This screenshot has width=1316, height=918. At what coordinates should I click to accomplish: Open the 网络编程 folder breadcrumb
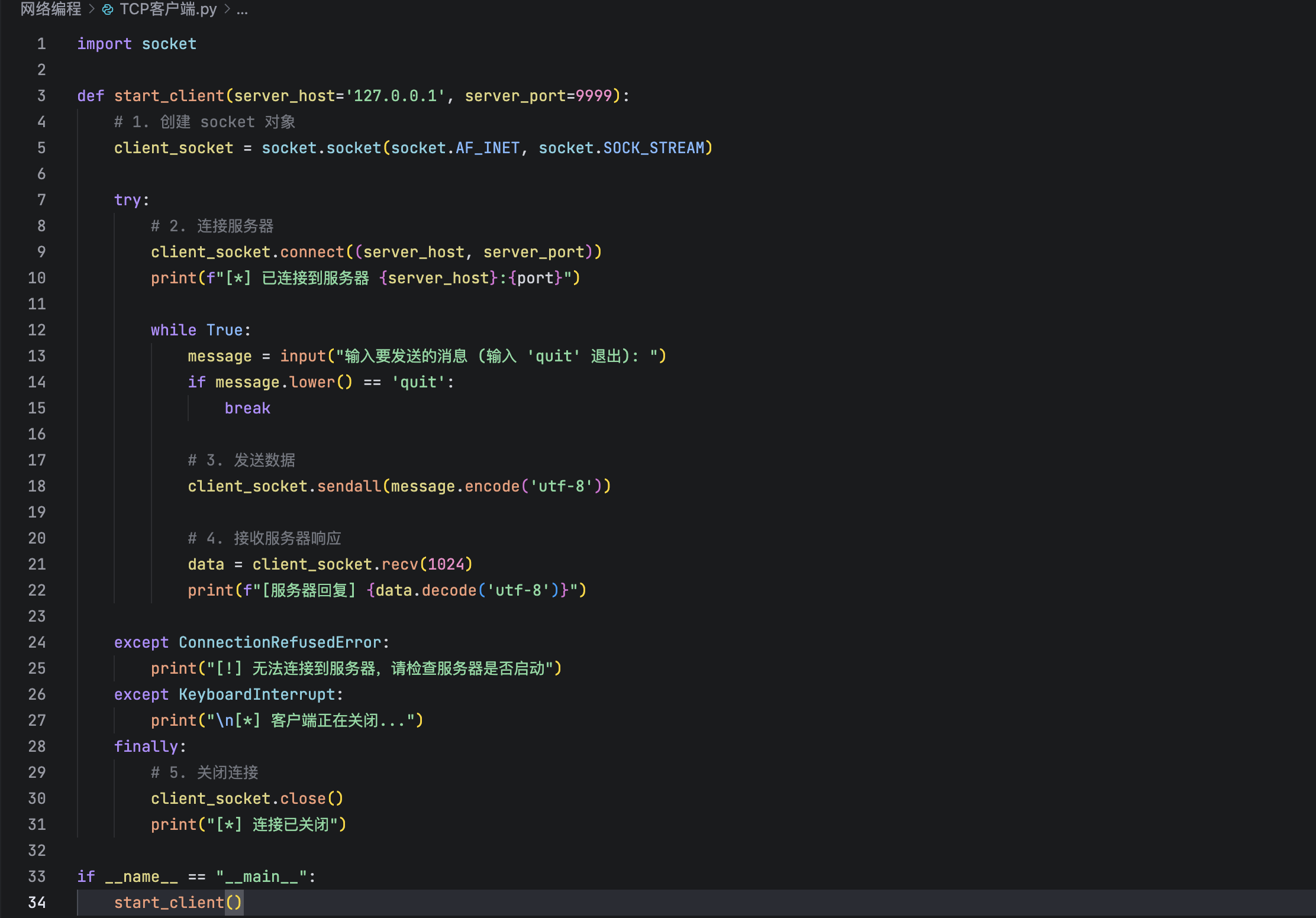coord(51,9)
